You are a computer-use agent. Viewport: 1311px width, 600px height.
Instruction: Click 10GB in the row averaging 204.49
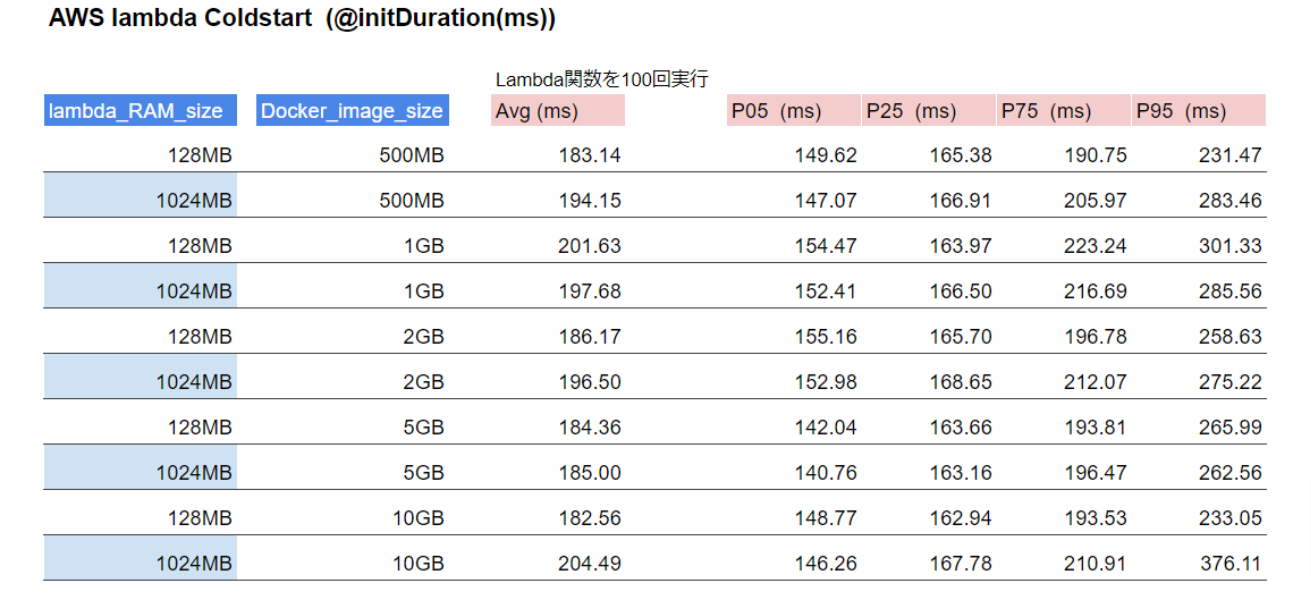(418, 564)
